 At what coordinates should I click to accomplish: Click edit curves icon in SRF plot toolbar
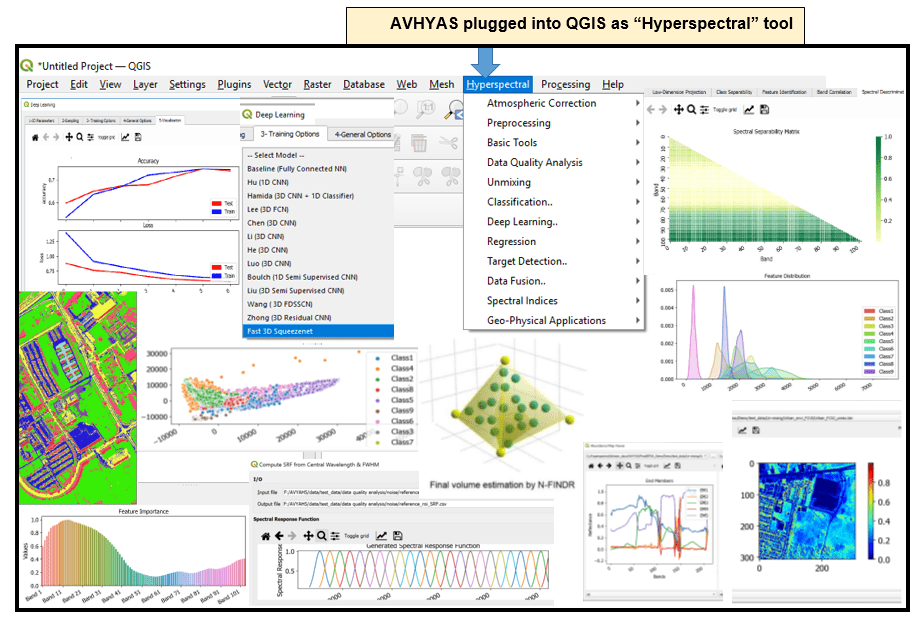(x=381, y=536)
